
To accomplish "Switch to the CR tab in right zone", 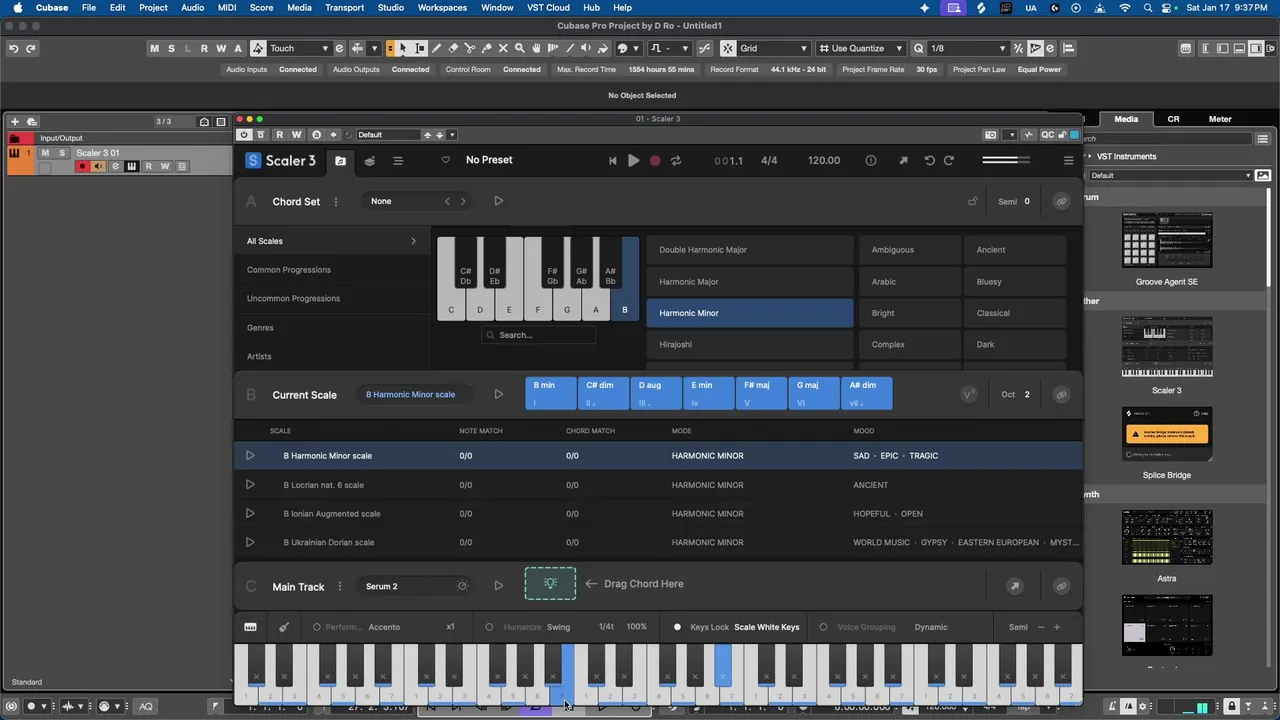I will (x=1173, y=119).
